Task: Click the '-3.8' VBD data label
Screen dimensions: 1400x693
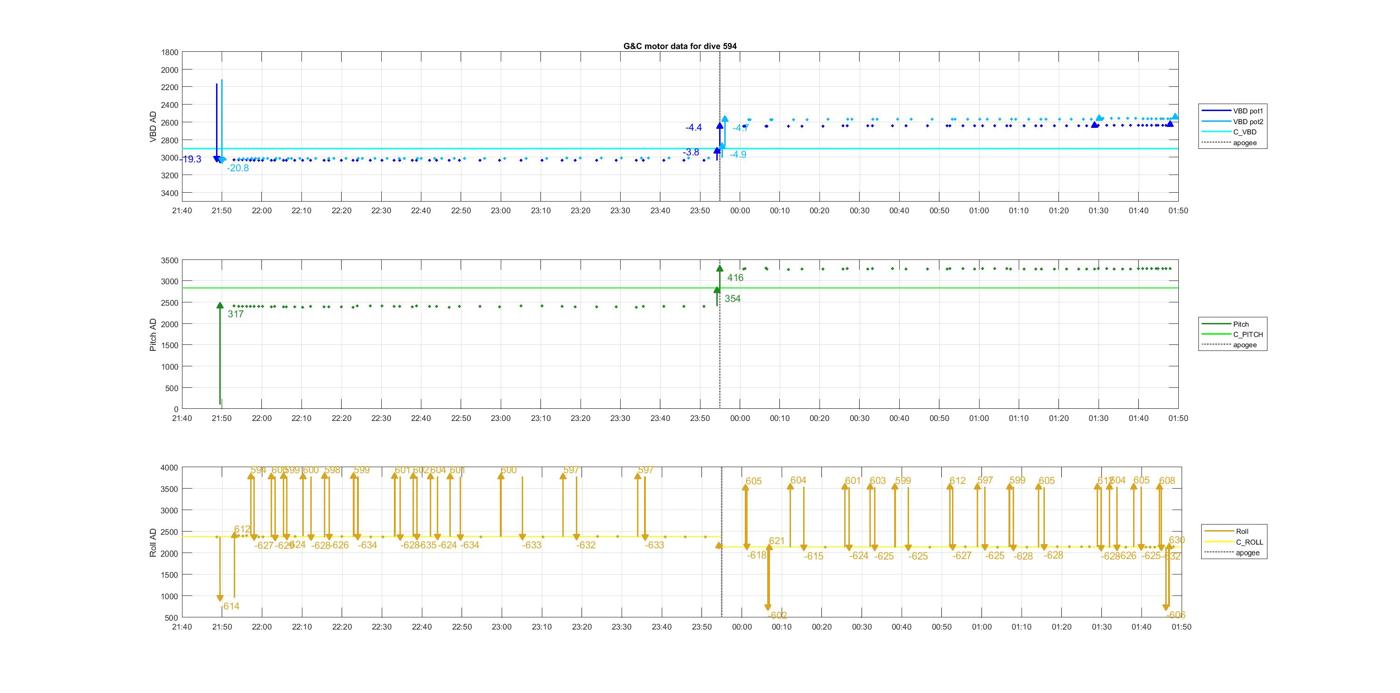Action: coord(691,152)
